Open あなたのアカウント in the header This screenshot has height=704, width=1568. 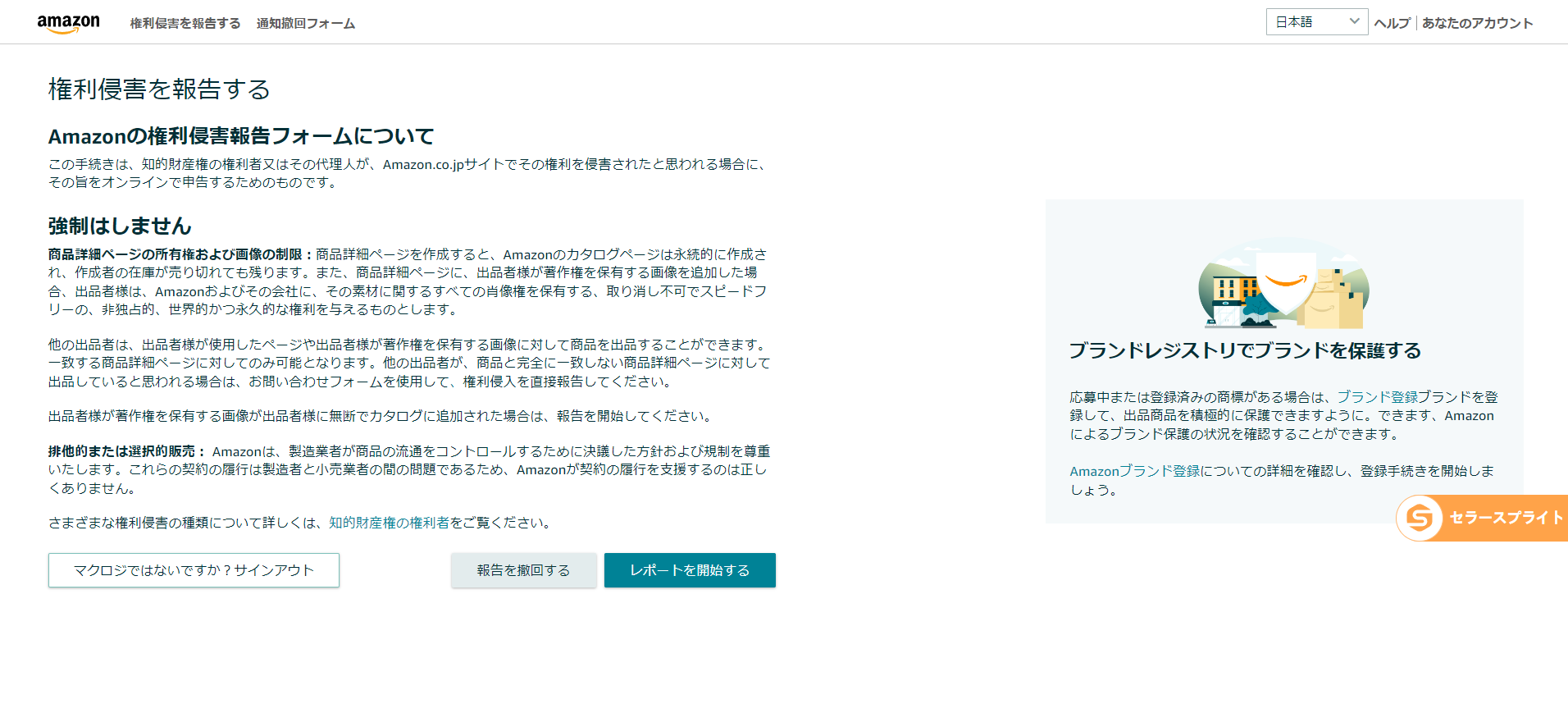[1477, 24]
